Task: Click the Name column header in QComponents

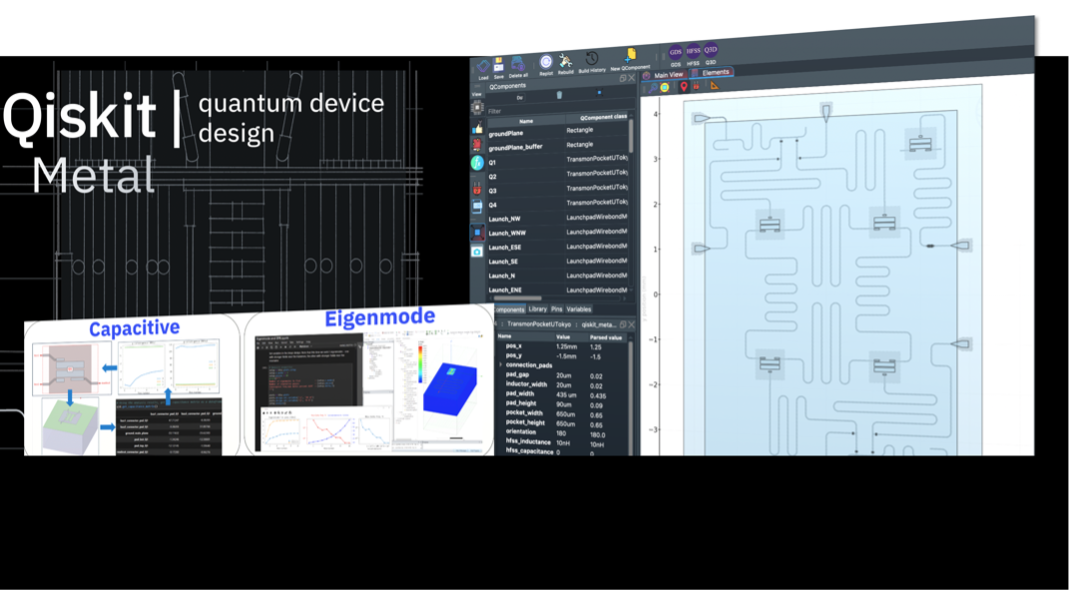Action: (x=525, y=121)
